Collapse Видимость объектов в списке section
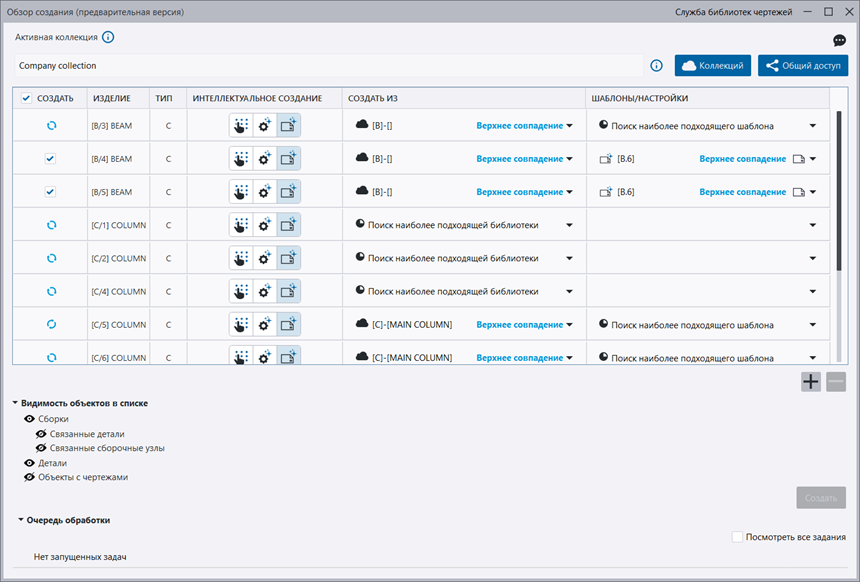The image size is (860, 582). [x=15, y=403]
